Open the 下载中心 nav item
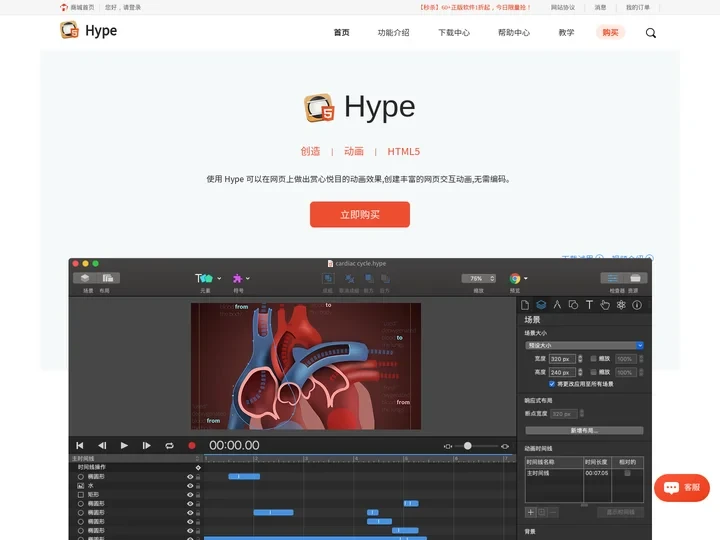Image resolution: width=720 pixels, height=540 pixels. (454, 33)
